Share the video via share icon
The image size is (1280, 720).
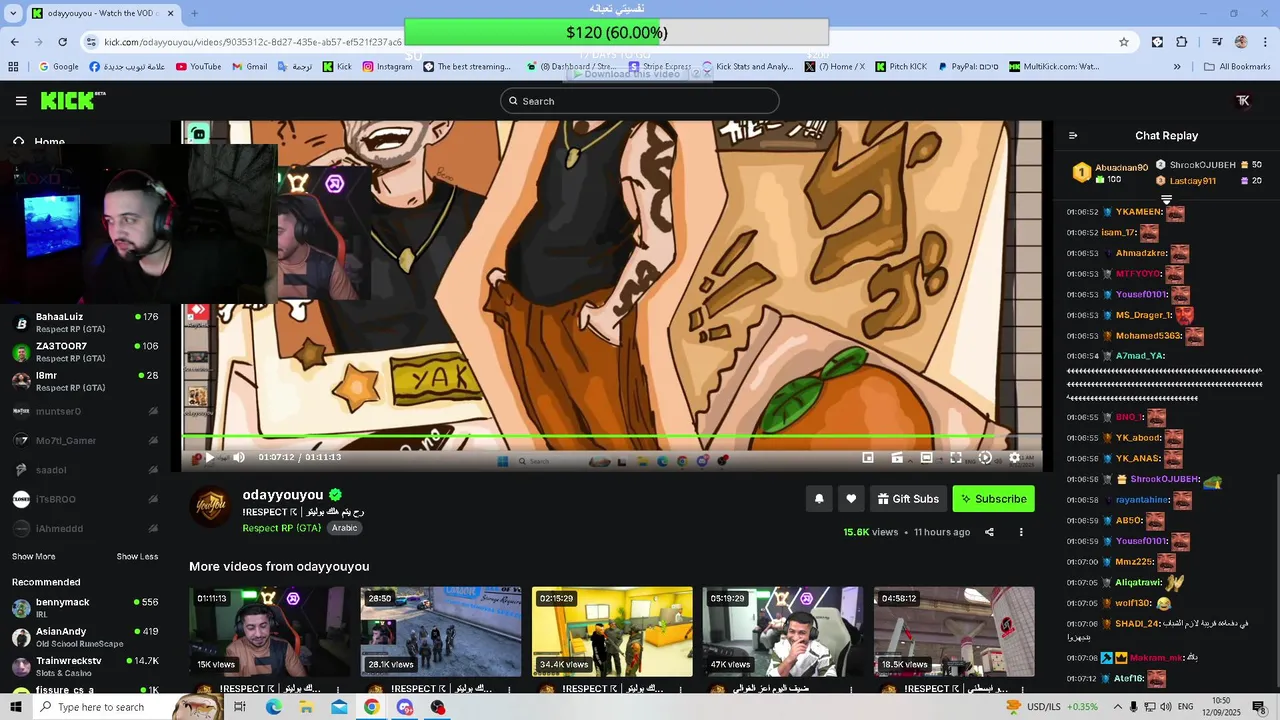tap(989, 532)
